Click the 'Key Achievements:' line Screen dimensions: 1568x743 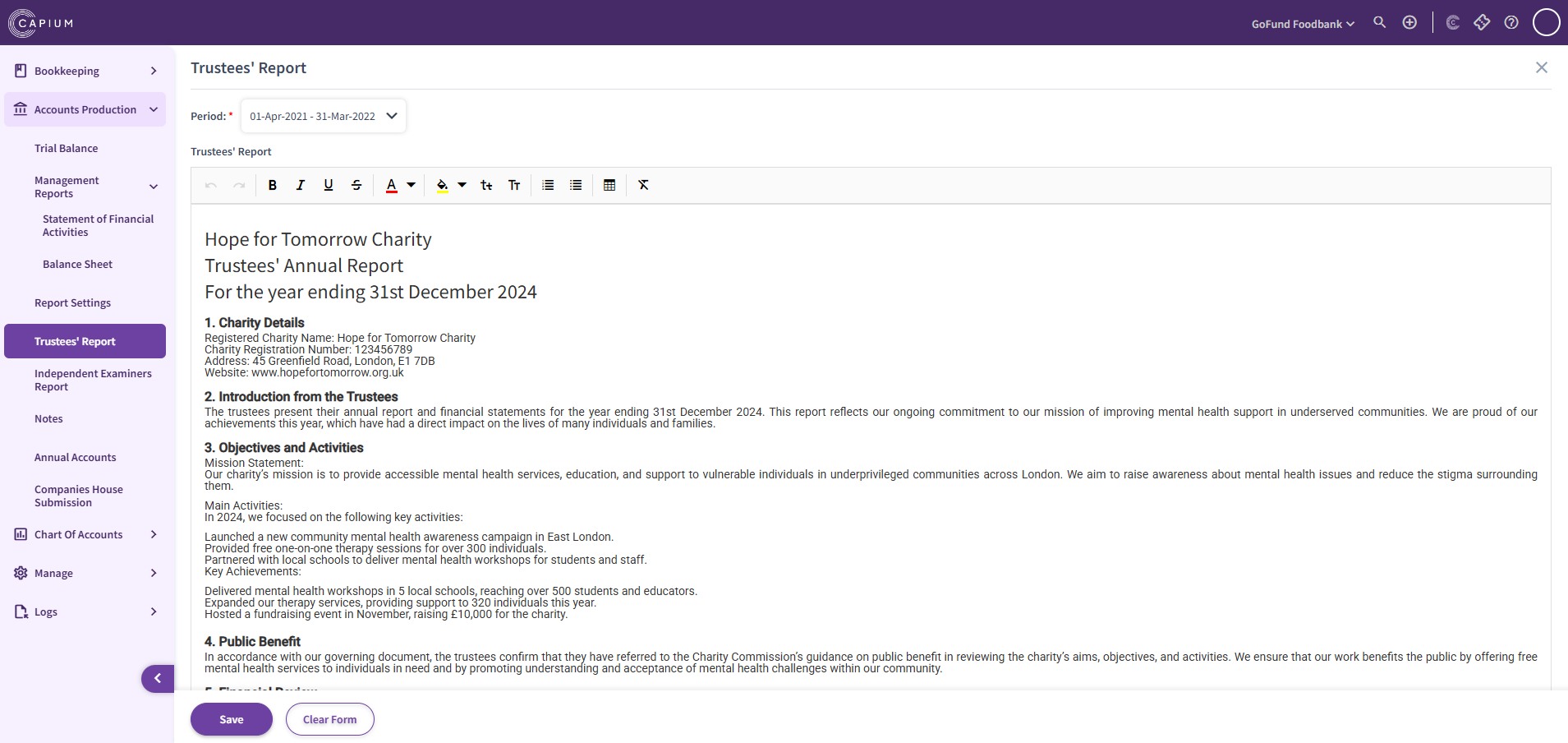coord(253,571)
